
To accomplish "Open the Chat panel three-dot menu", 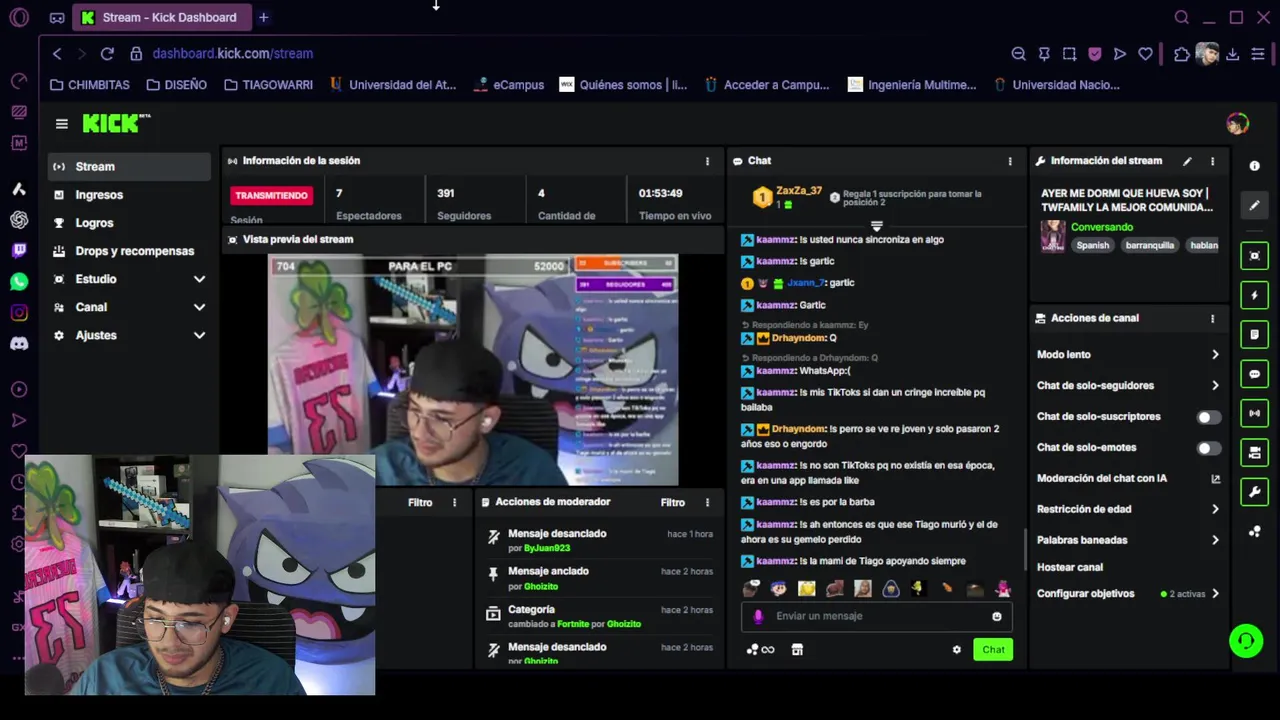I will pos(1010,161).
